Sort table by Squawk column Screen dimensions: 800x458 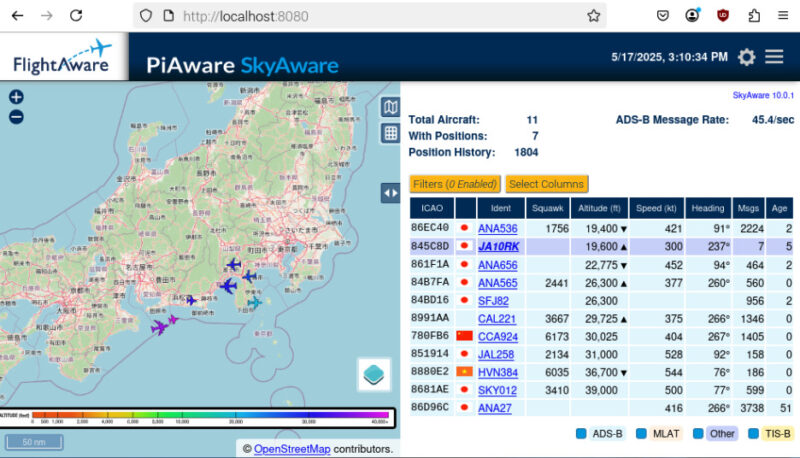point(547,208)
